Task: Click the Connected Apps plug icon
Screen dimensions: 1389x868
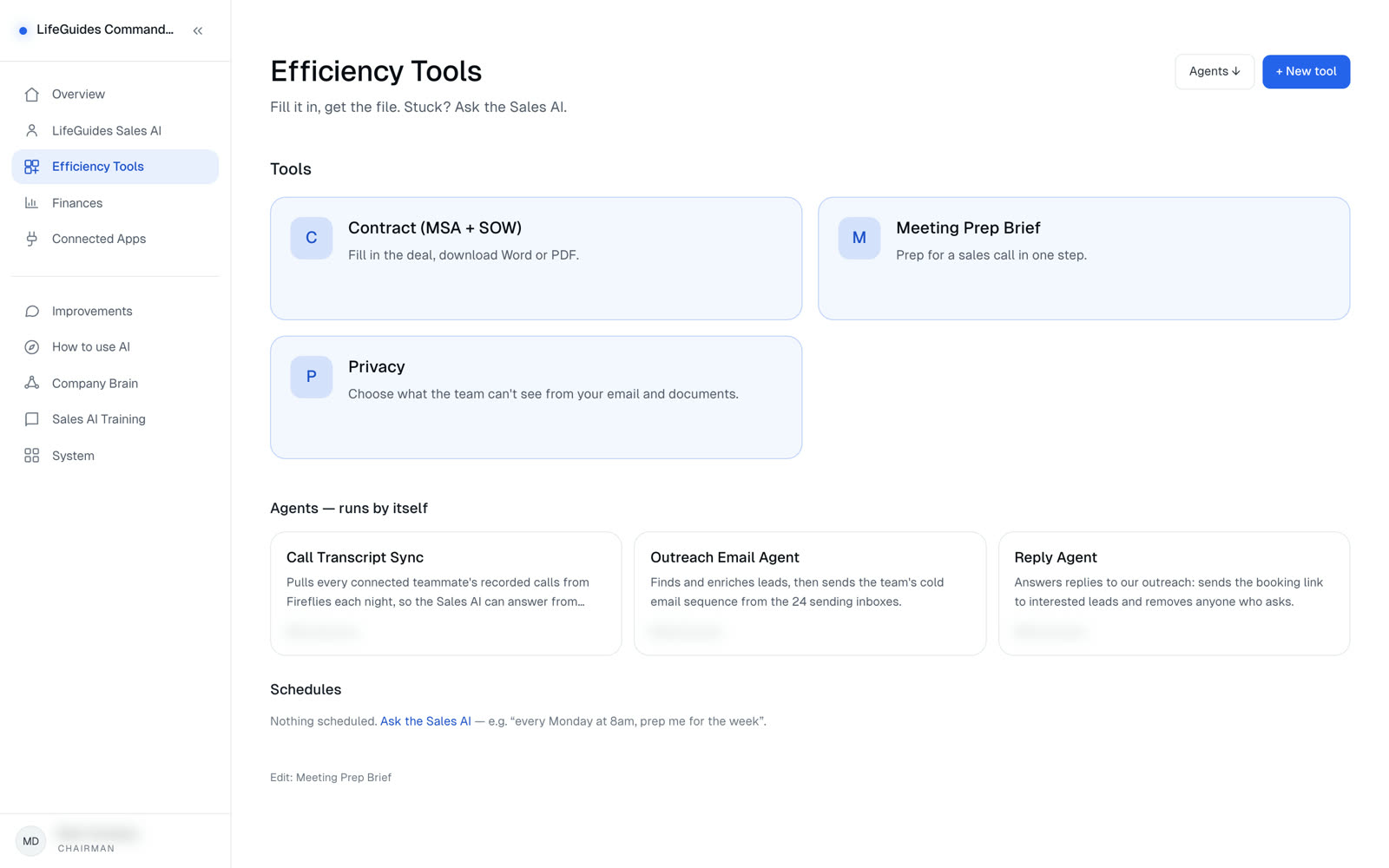Action: [x=32, y=239]
